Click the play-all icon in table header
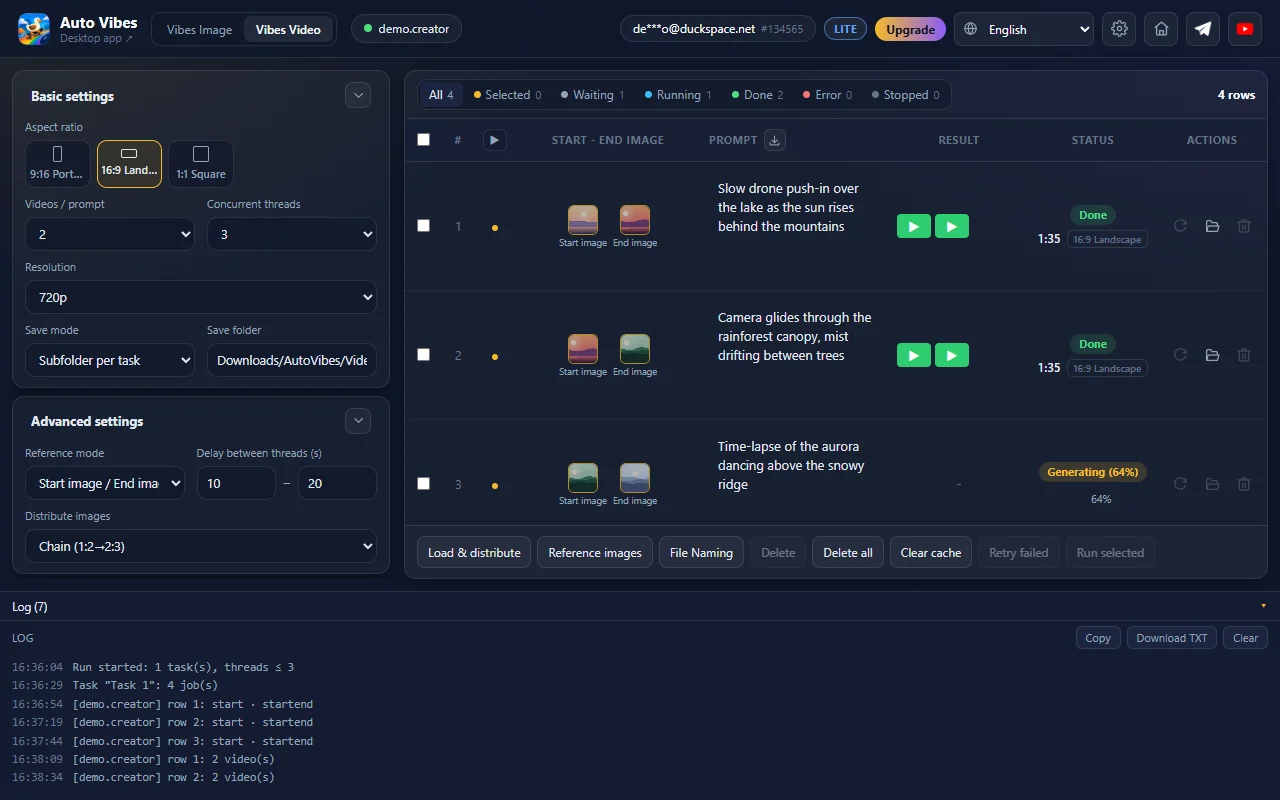The height and width of the screenshot is (800, 1280). 494,140
